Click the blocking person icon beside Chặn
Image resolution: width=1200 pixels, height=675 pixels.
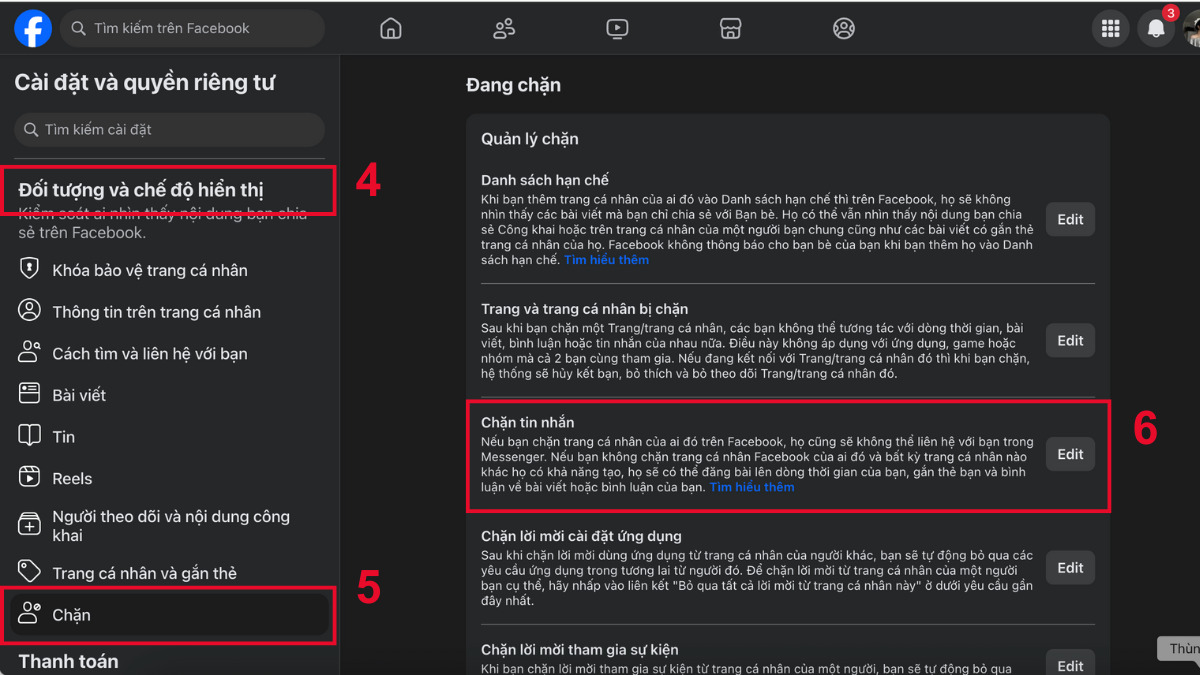tap(30, 614)
